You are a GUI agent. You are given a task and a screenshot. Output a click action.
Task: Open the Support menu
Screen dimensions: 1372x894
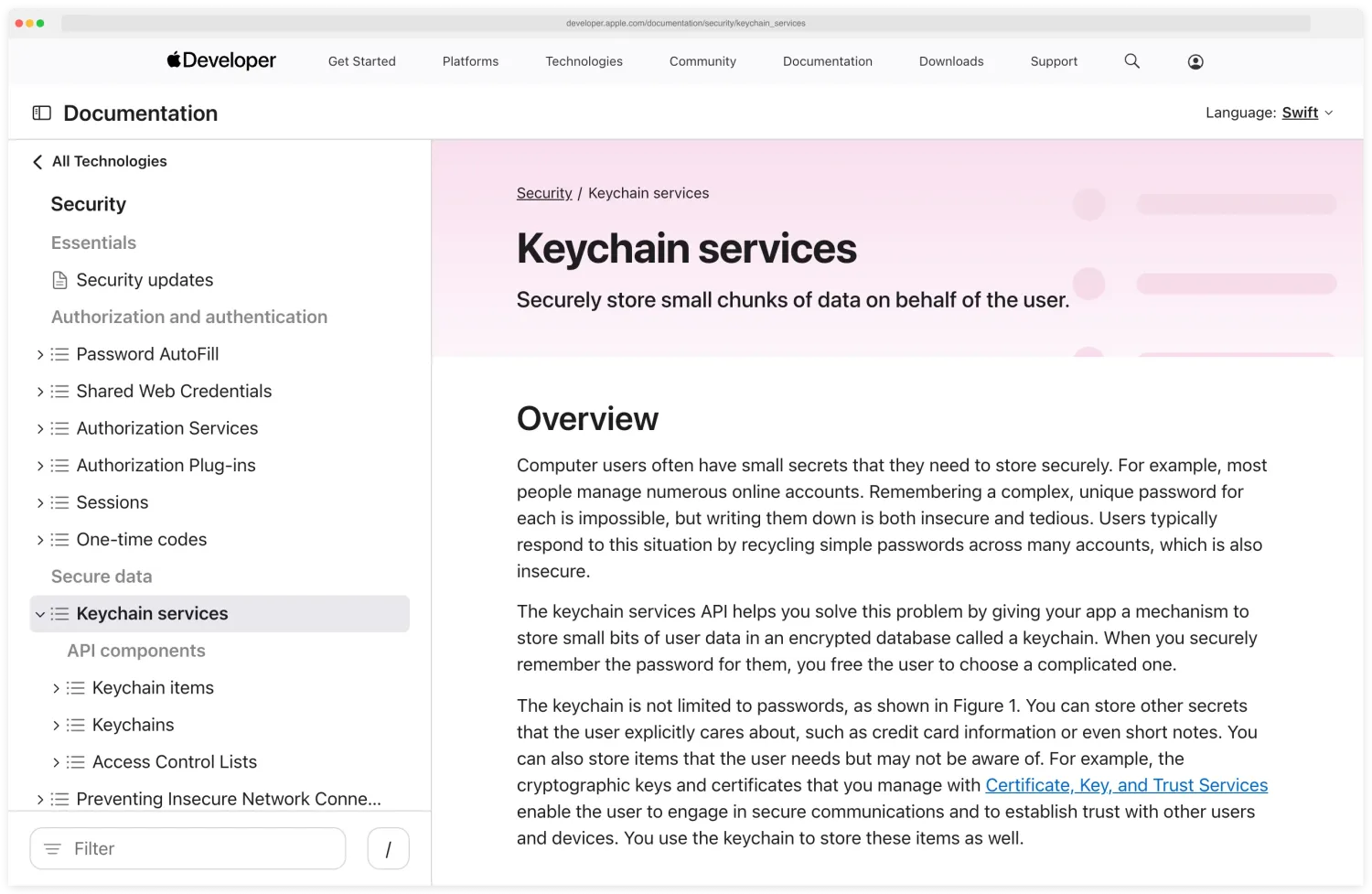(1054, 61)
